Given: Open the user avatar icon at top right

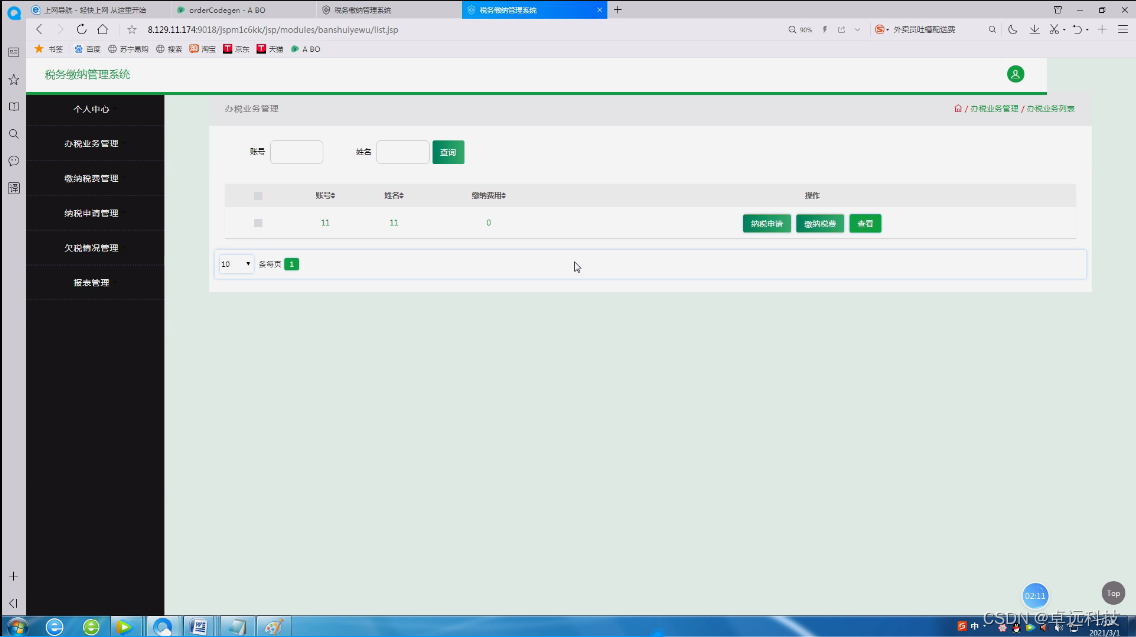Looking at the screenshot, I should (1015, 74).
